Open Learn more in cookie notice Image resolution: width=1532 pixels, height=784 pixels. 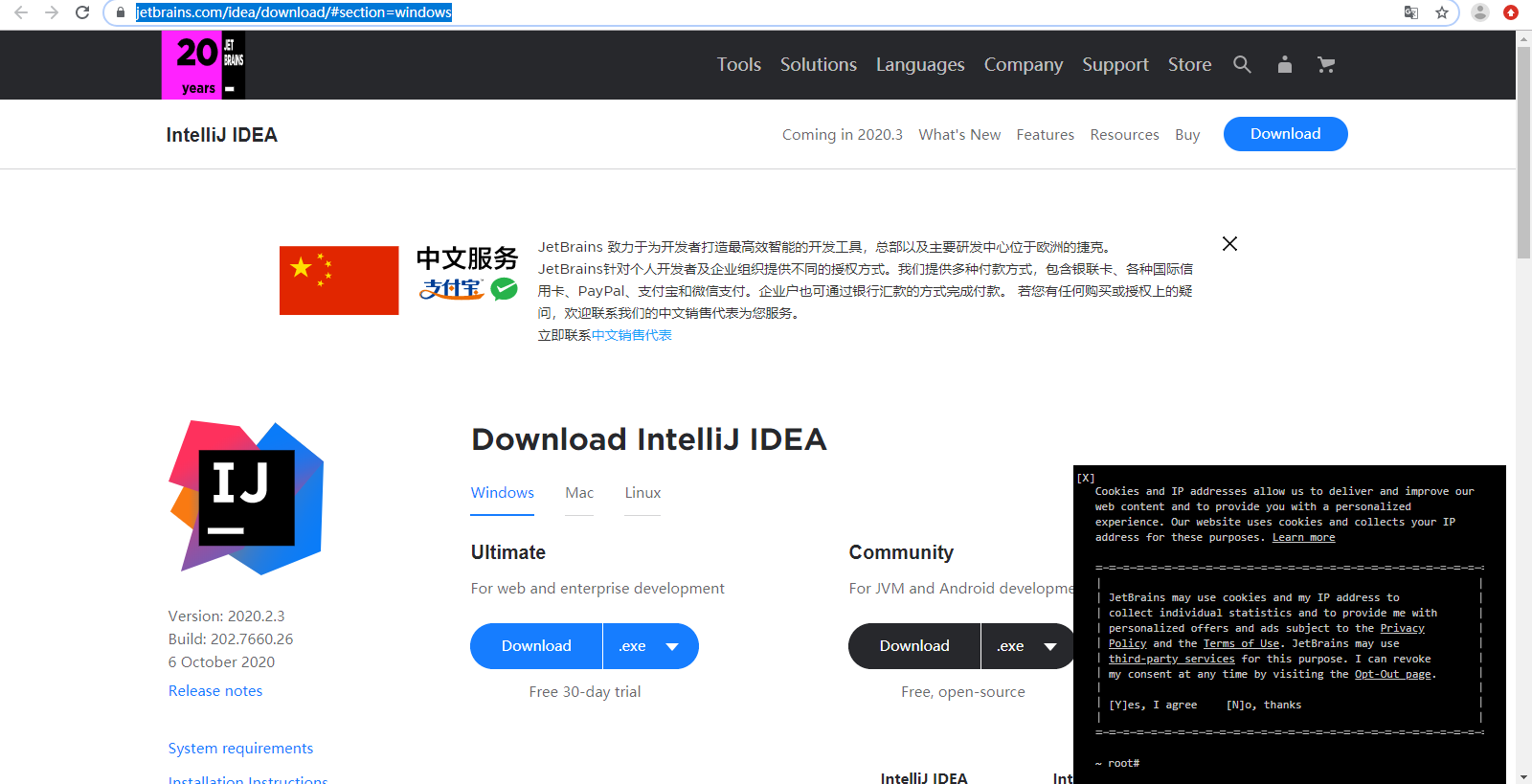pyautogui.click(x=1303, y=538)
